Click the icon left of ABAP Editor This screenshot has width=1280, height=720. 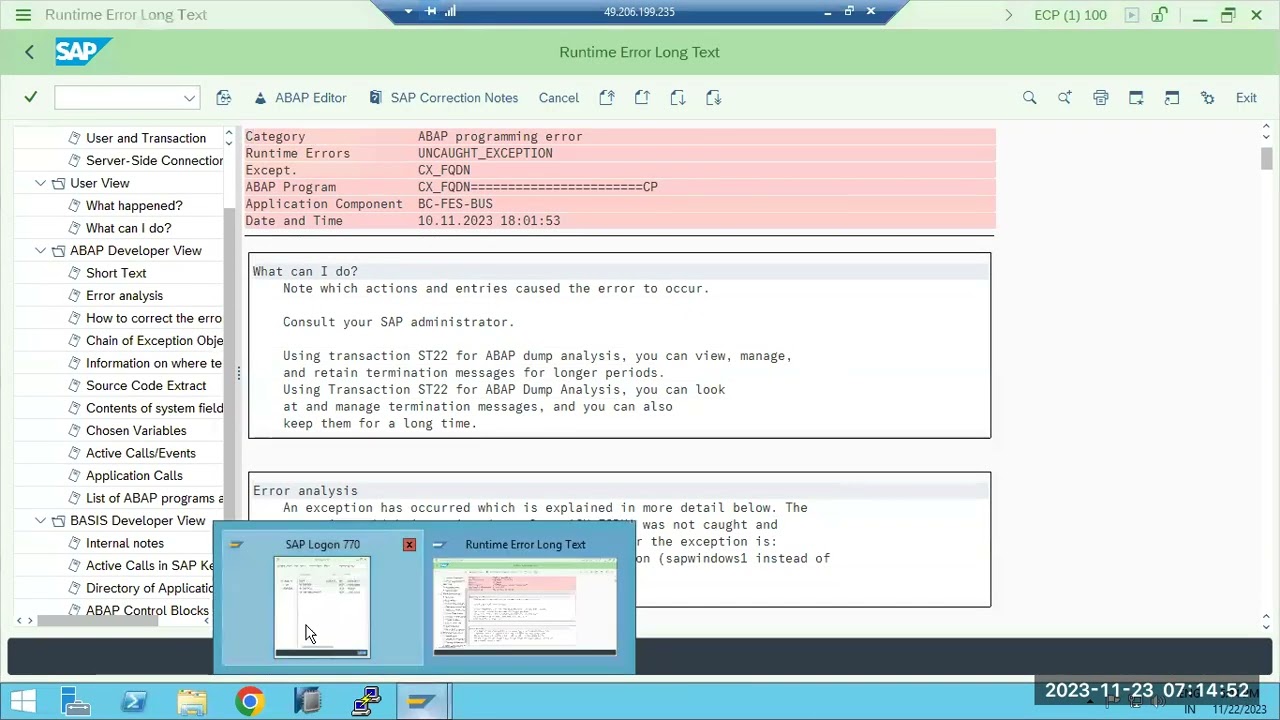(224, 98)
